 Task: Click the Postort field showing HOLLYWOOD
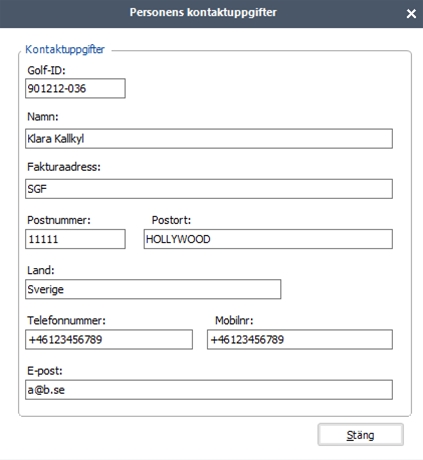(268, 239)
